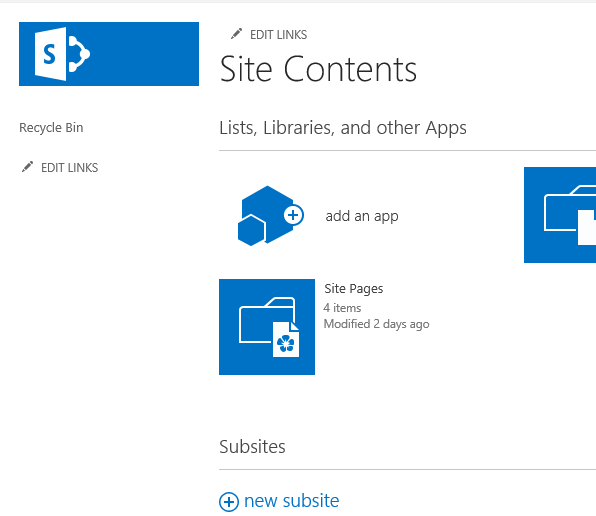Click the '4 items' text
This screenshot has height=516, width=596.
pyautogui.click(x=342, y=308)
